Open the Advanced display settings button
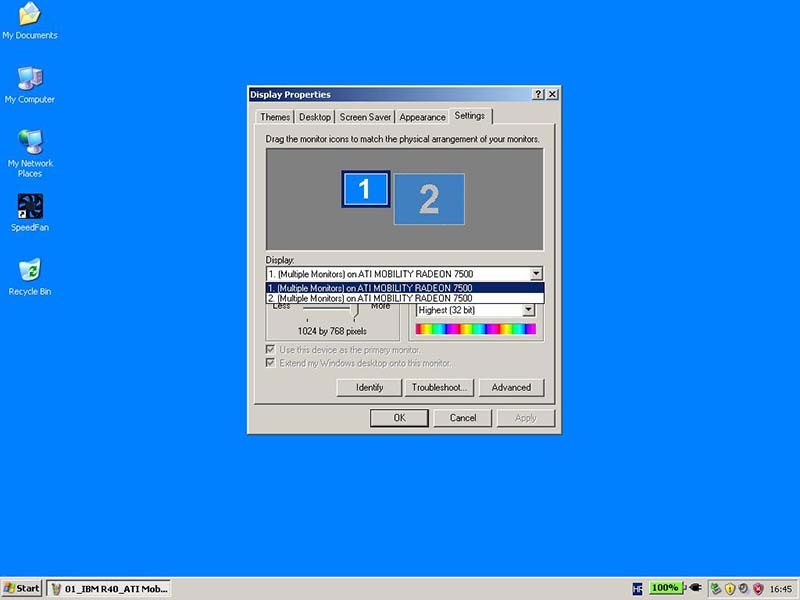Screen dimensions: 800x600 510,387
